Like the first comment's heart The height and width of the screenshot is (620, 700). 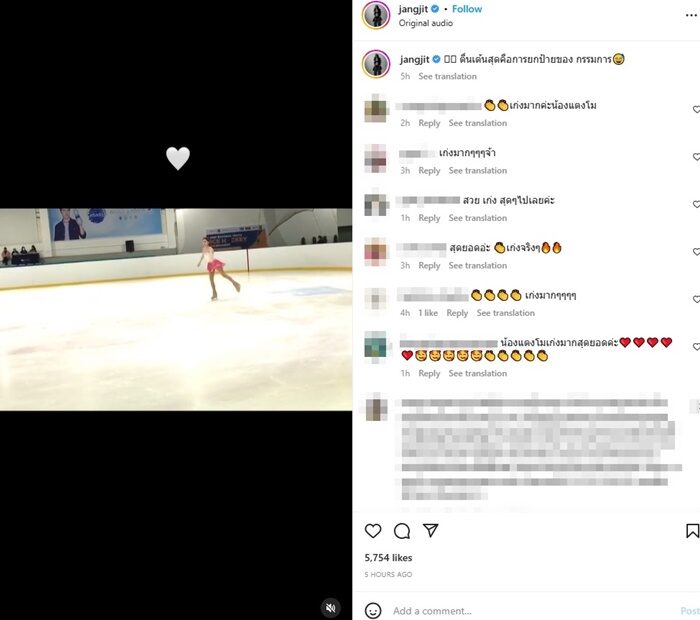click(x=696, y=109)
